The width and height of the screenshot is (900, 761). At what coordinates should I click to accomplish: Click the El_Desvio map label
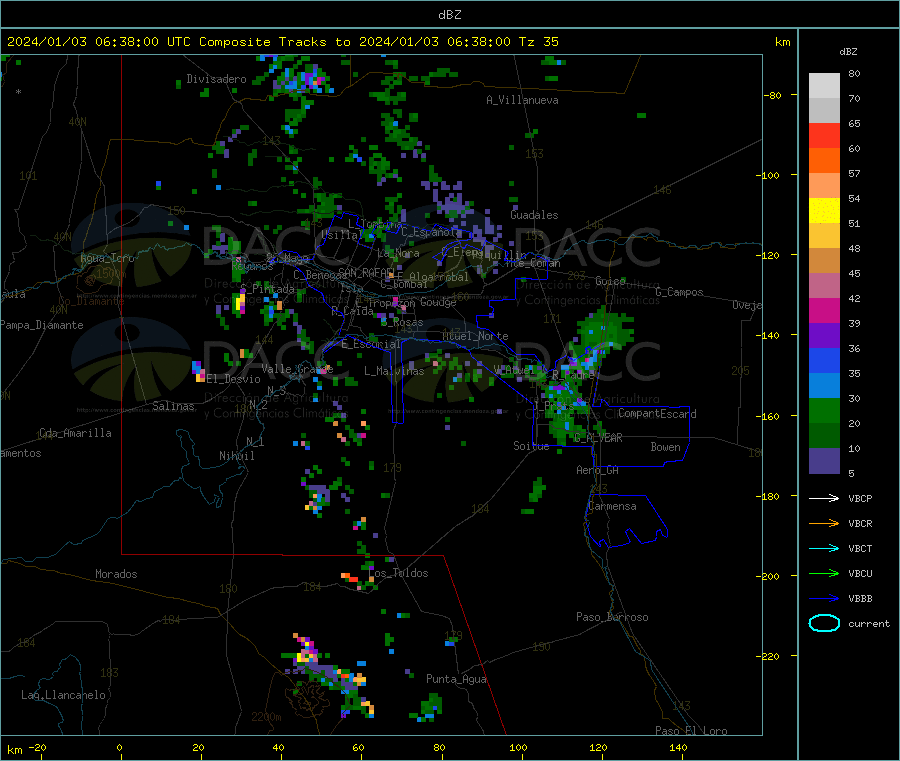click(x=233, y=379)
